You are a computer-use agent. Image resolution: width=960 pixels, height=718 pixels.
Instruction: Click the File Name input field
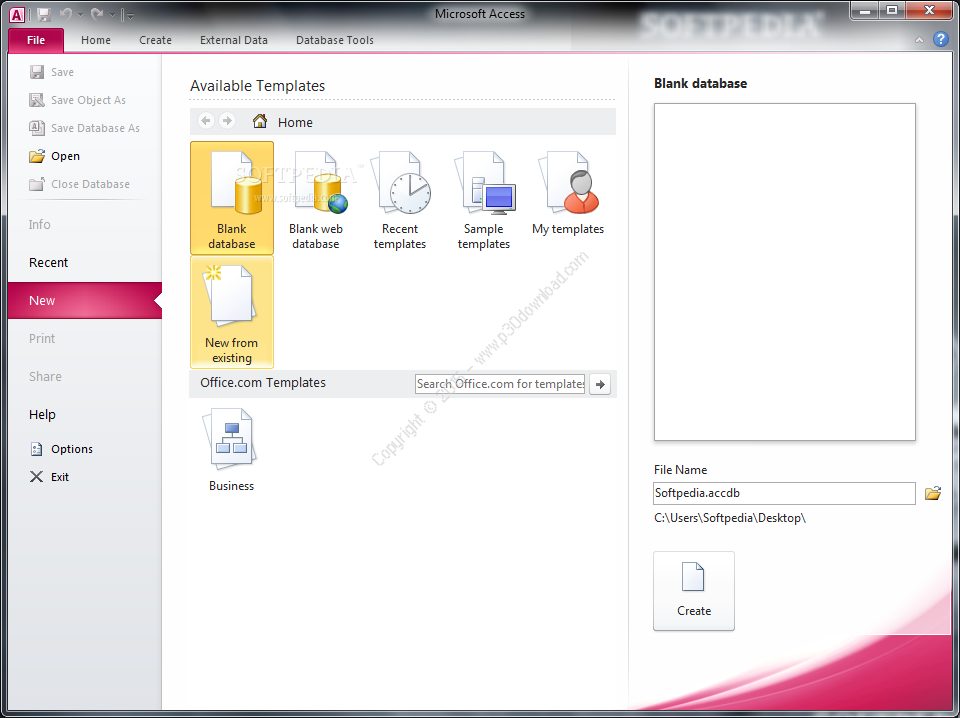784,493
